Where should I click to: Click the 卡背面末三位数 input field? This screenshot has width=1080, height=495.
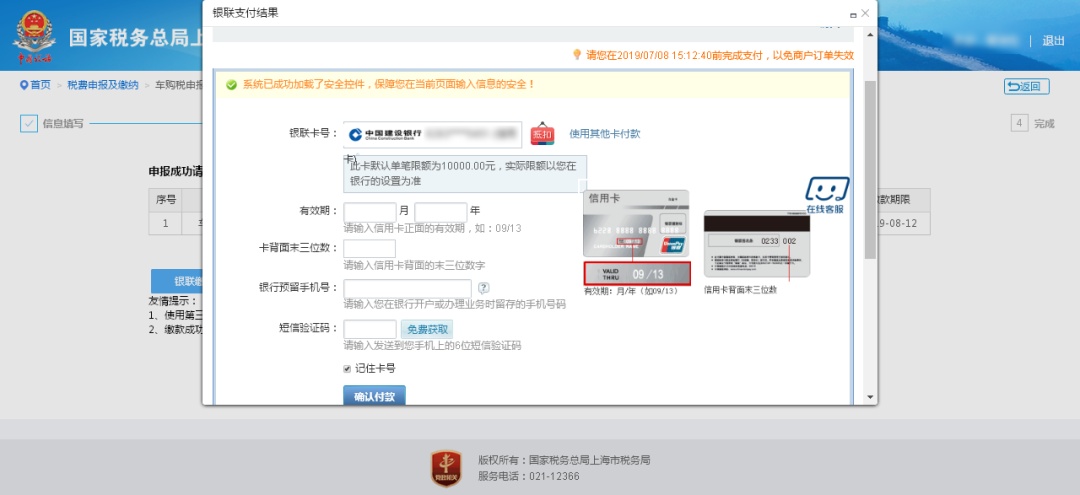(369, 249)
